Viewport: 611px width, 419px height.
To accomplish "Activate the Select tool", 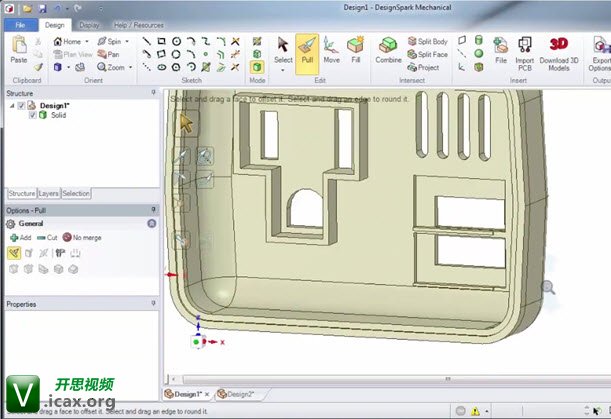I will coord(283,50).
